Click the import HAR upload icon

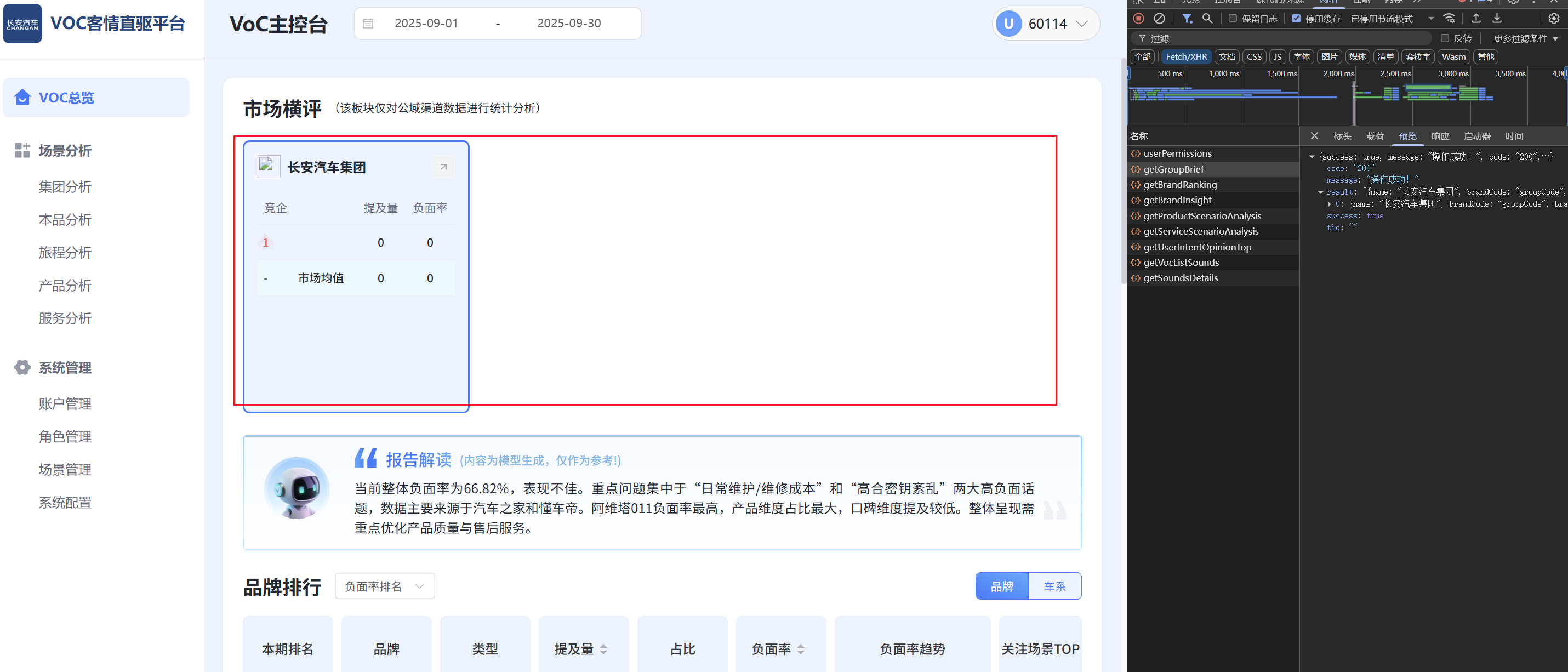point(1476,18)
